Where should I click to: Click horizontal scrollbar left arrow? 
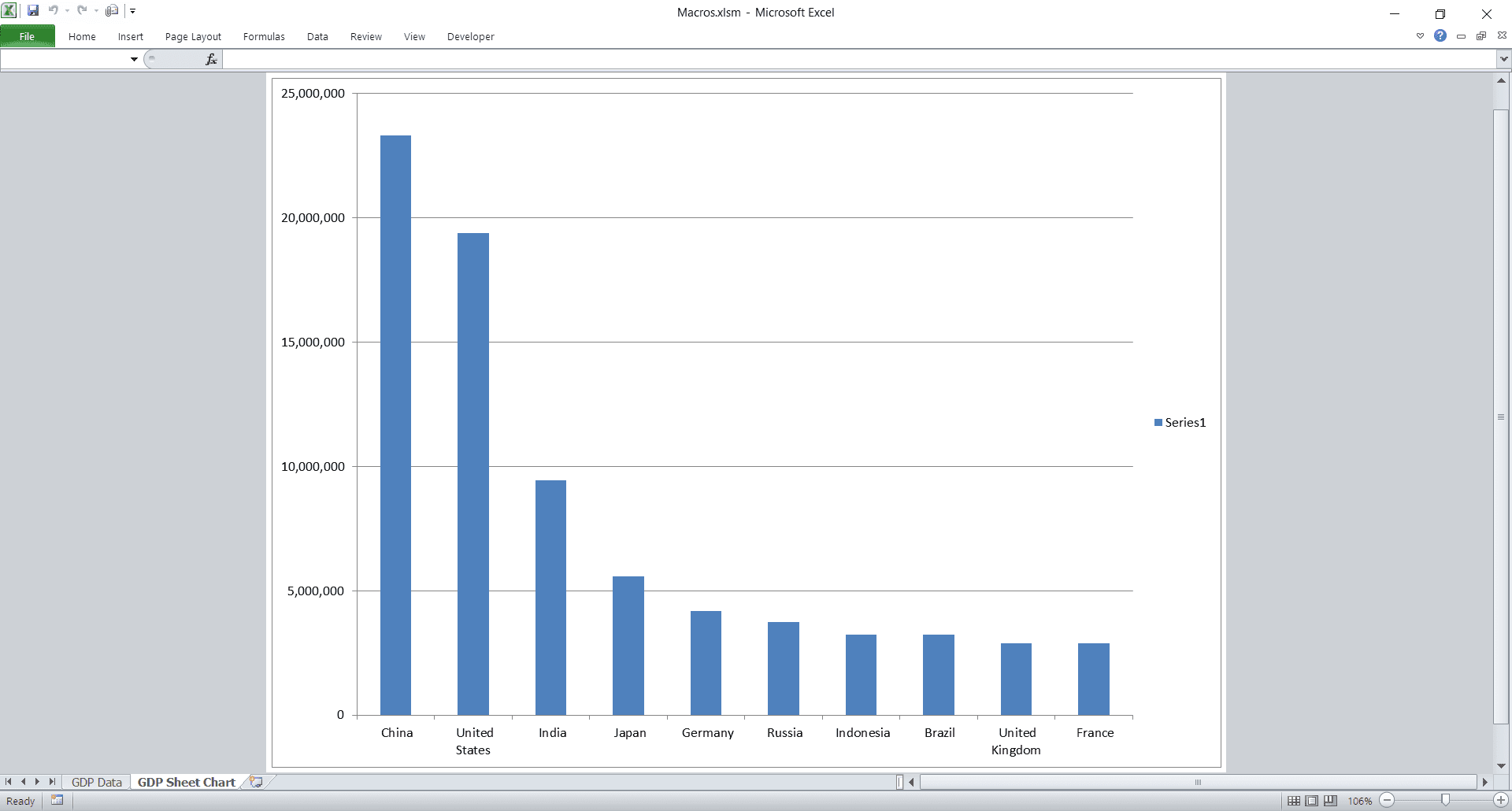(x=912, y=782)
